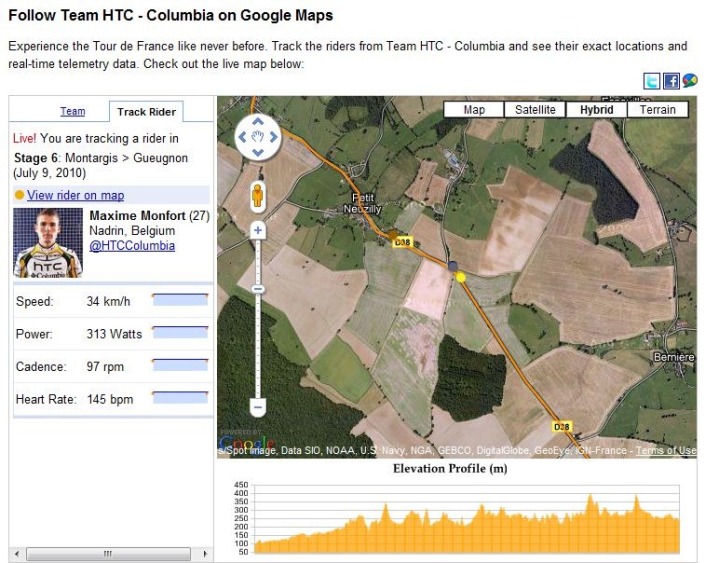Click the Petit Neuzilly map label
This screenshot has height=563, width=719.
click(363, 203)
